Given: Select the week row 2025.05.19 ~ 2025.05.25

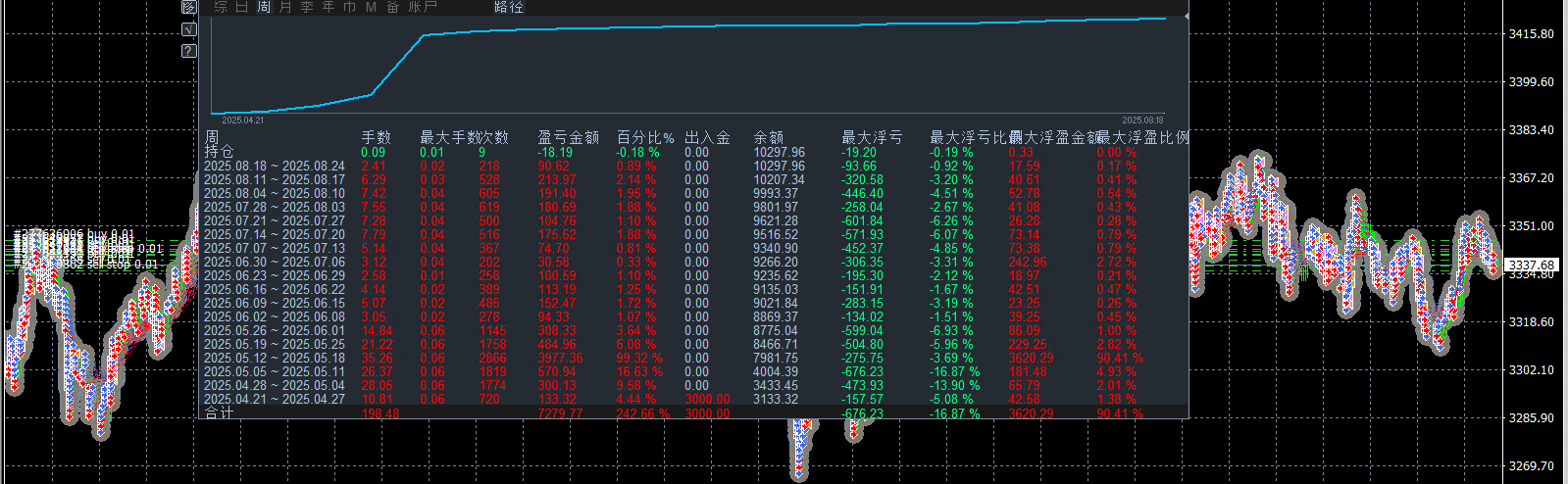Looking at the screenshot, I should 275,344.
